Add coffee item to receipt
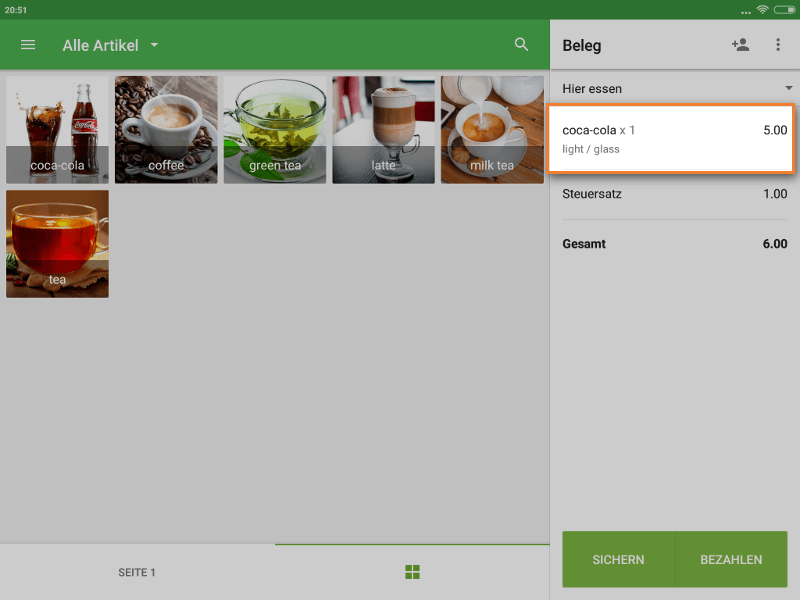The width and height of the screenshot is (800, 600). tap(166, 130)
